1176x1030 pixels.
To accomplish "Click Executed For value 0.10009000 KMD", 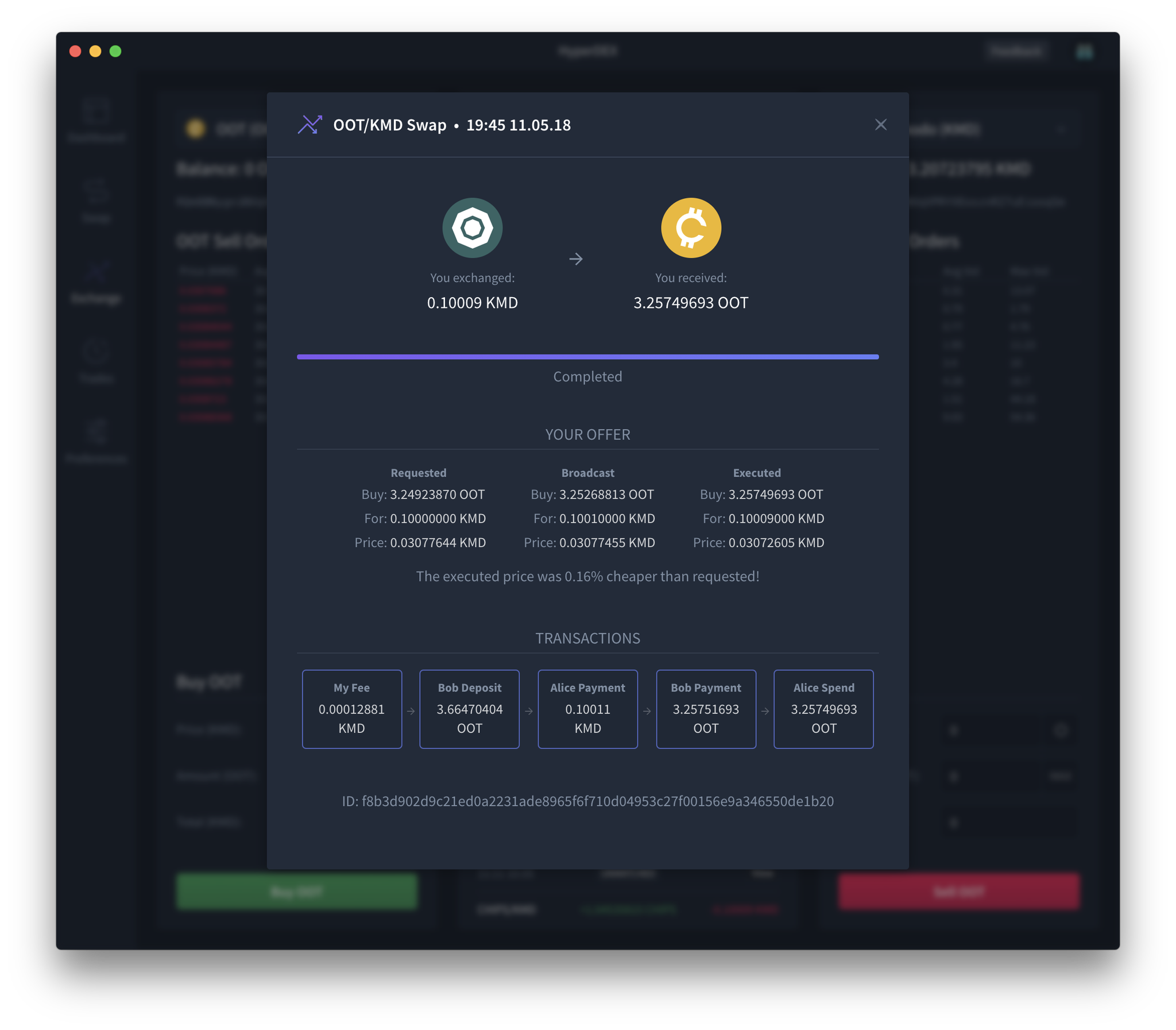I will coord(776,519).
